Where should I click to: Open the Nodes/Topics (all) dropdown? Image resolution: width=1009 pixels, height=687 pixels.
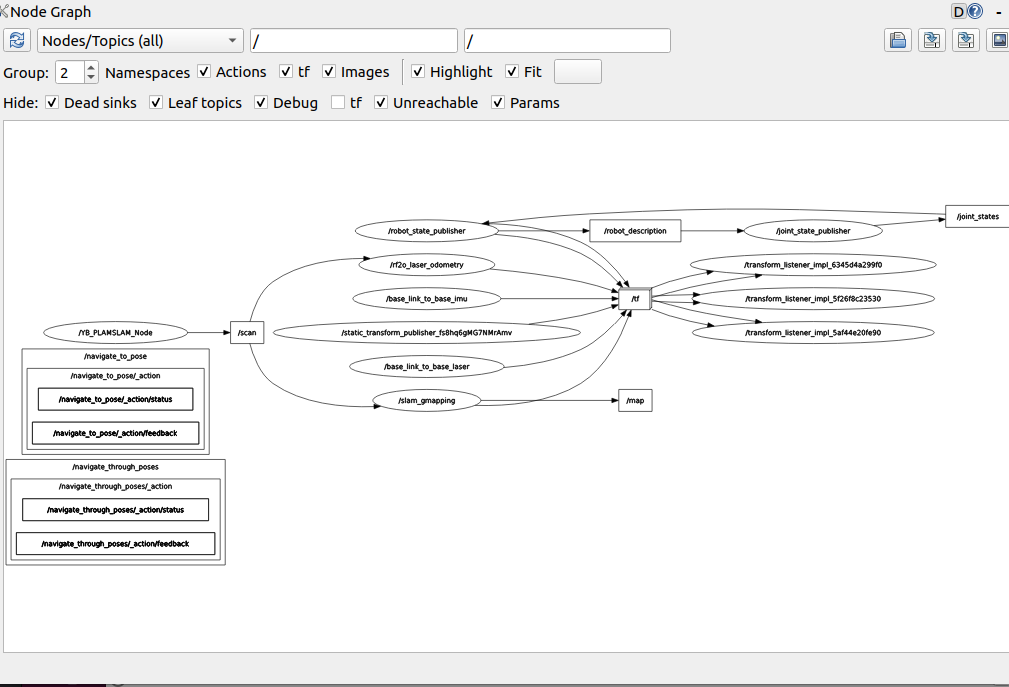(x=140, y=41)
